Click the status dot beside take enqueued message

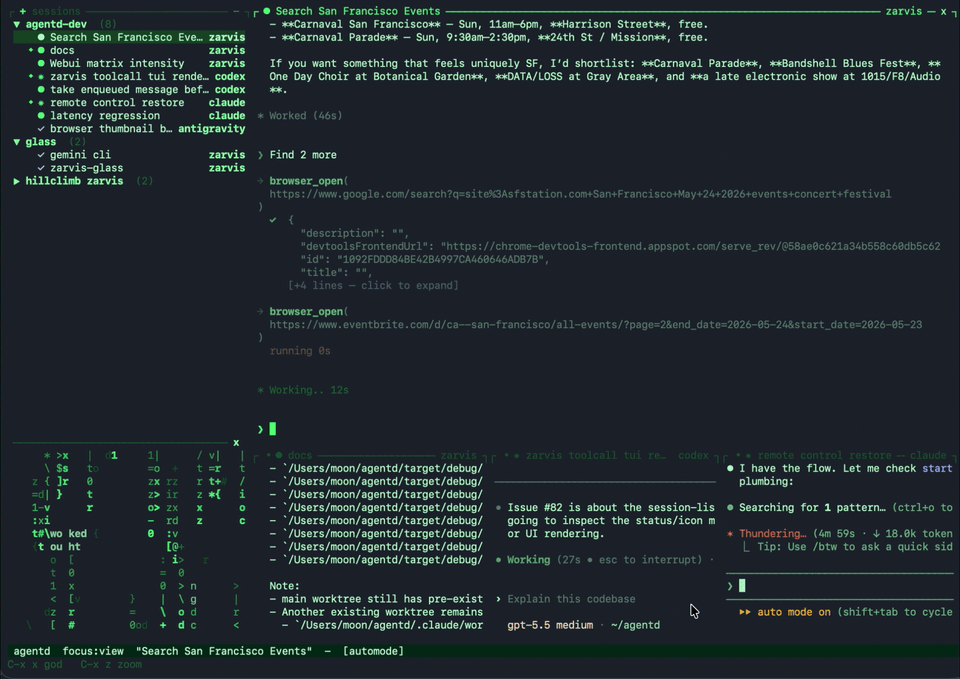pyautogui.click(x=41, y=89)
